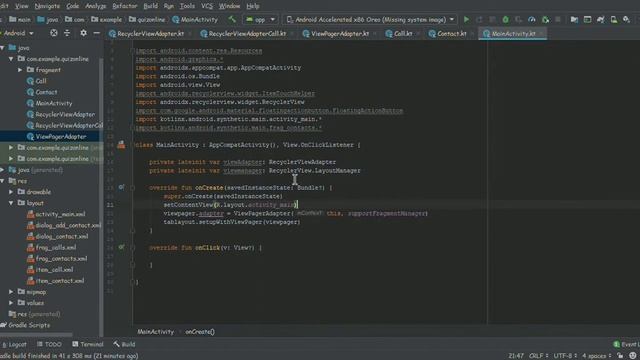
Task: Select frag_calls.xml layout file
Action: coord(56,247)
